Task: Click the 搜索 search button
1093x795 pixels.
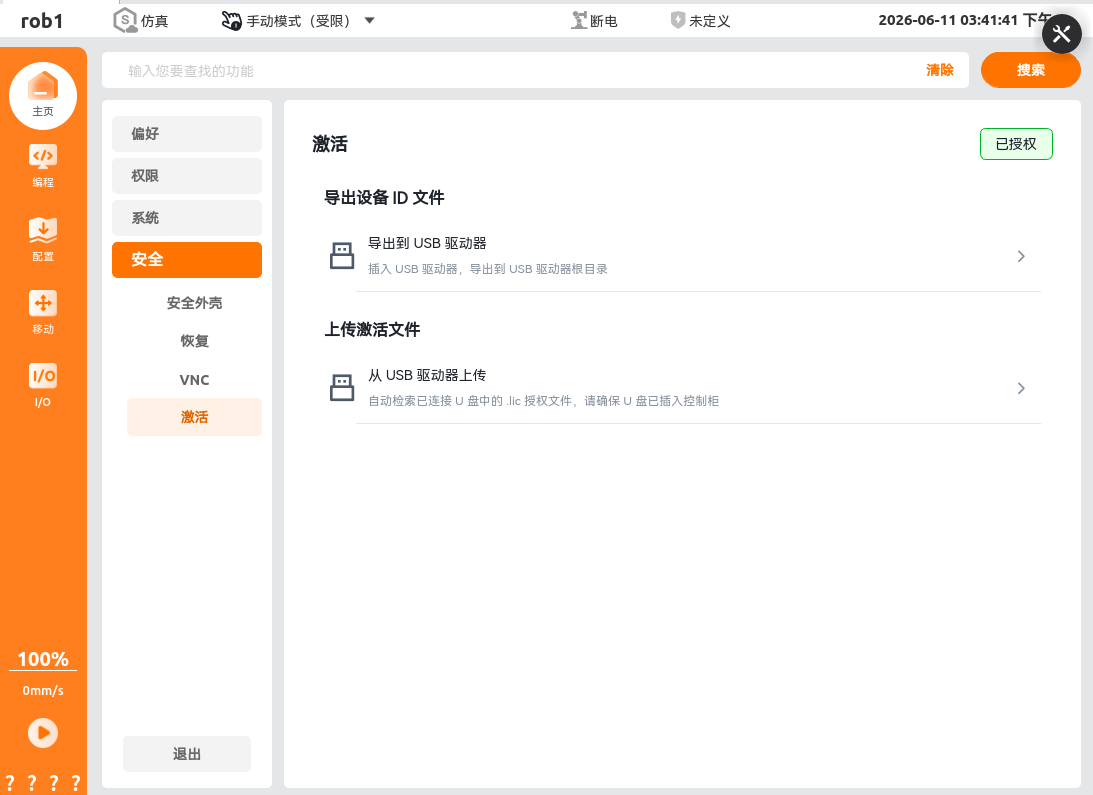Action: pos(1030,70)
